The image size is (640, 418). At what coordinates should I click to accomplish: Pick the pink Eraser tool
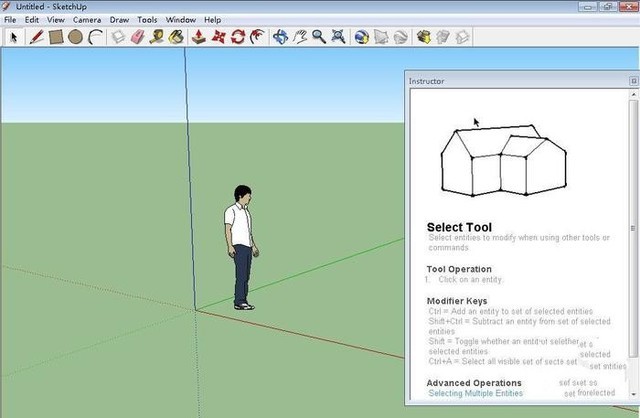coord(138,37)
